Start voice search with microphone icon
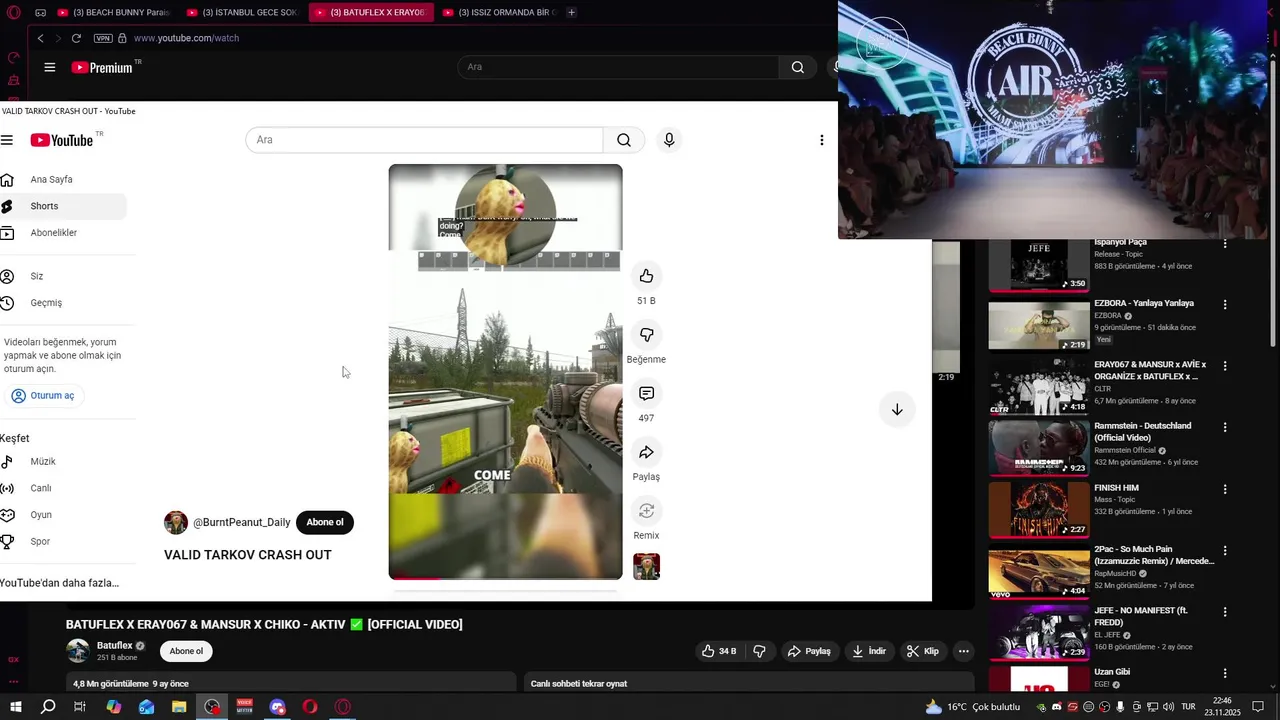Viewport: 1280px width, 720px height. point(669,140)
